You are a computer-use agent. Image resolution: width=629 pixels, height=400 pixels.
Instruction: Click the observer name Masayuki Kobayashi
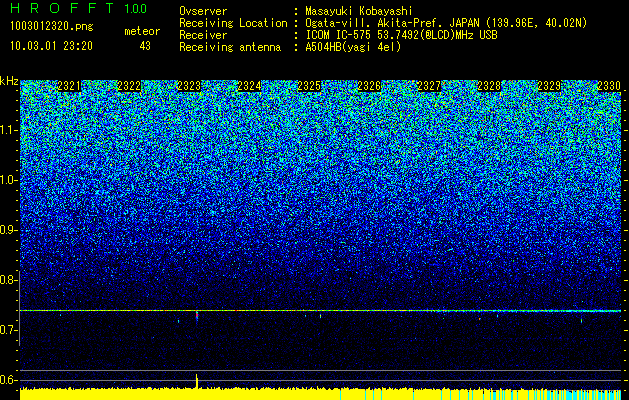tap(359, 11)
